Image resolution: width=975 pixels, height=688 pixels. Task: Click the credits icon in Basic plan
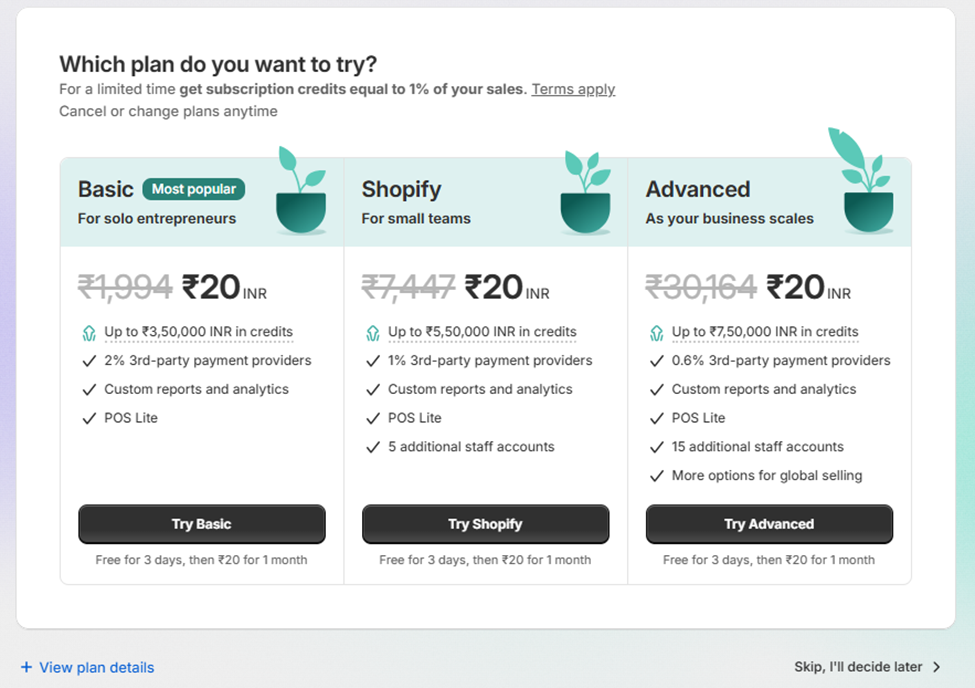(89, 333)
